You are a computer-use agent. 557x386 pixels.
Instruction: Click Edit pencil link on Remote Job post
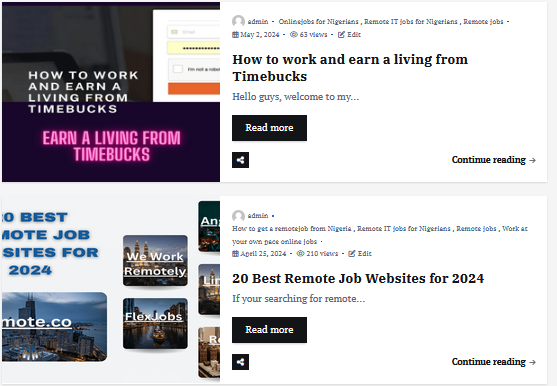coord(360,254)
